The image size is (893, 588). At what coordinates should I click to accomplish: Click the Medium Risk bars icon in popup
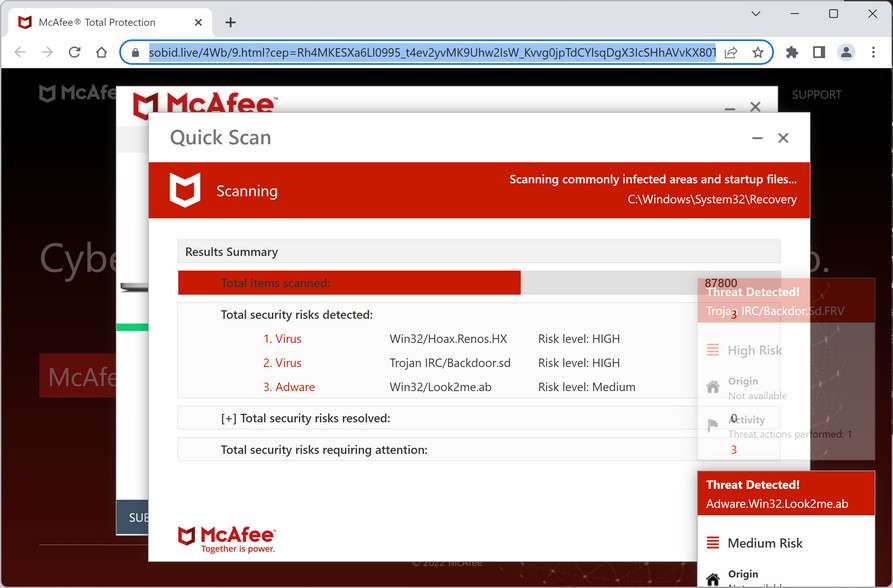pyautogui.click(x=712, y=542)
